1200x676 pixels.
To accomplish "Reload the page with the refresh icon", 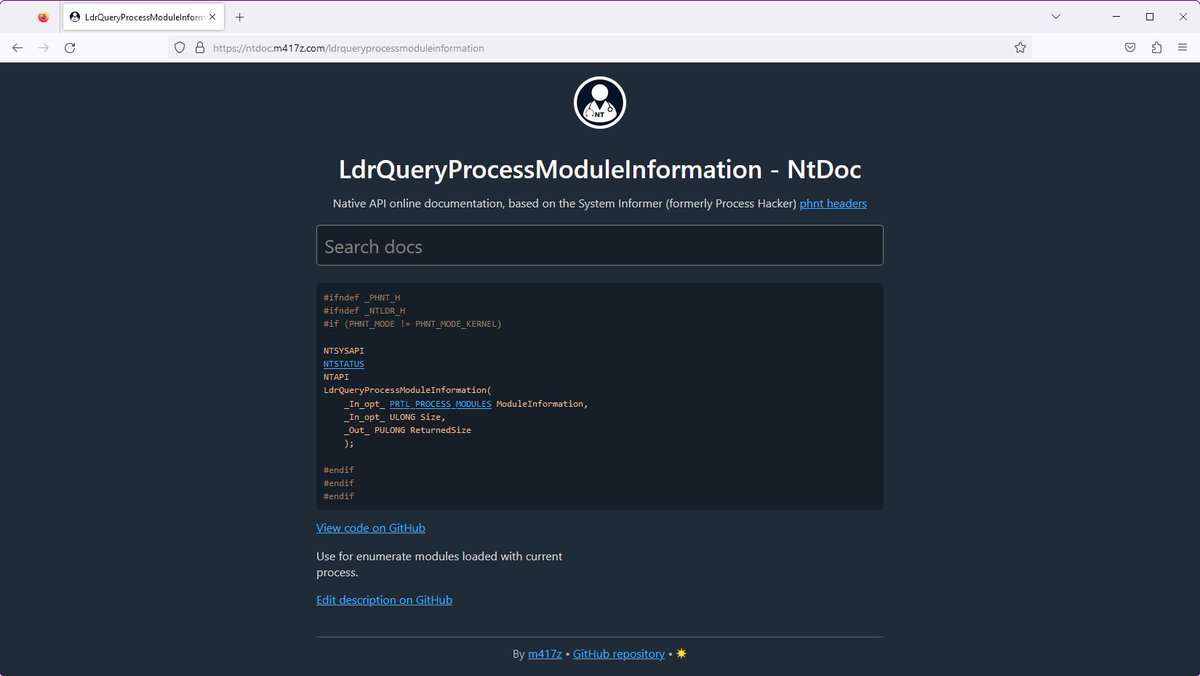I will pyautogui.click(x=70, y=47).
